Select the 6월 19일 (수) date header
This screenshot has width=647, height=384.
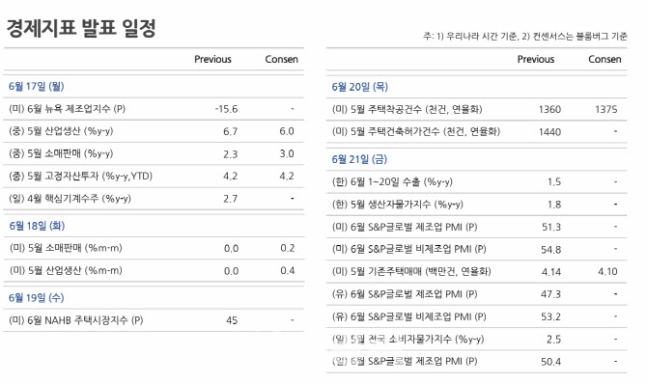[36, 297]
